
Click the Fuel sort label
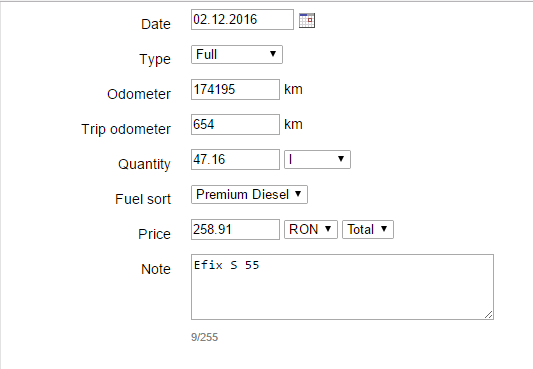[143, 199]
